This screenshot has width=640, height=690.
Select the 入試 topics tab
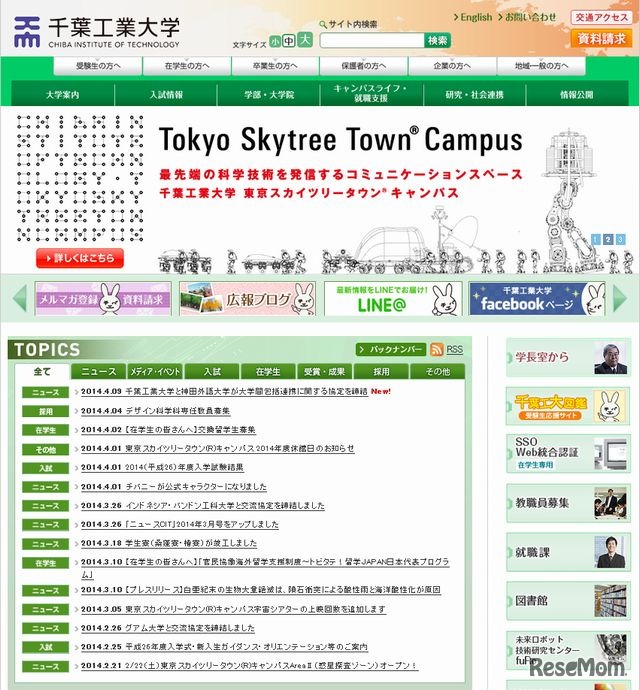click(212, 371)
